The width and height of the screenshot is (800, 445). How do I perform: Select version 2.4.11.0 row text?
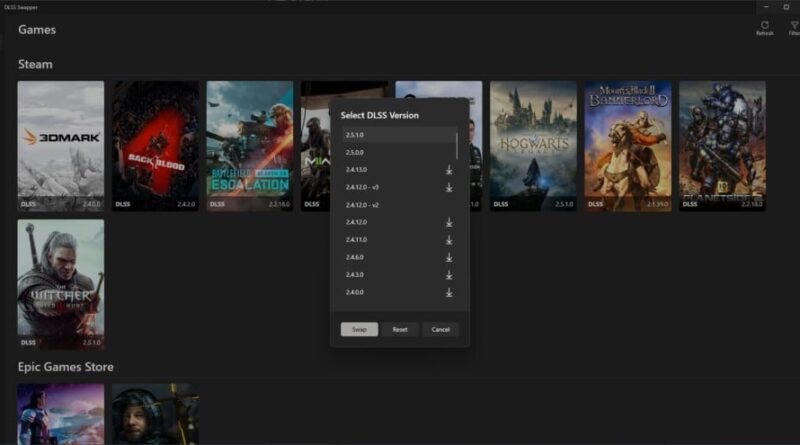[356, 240]
